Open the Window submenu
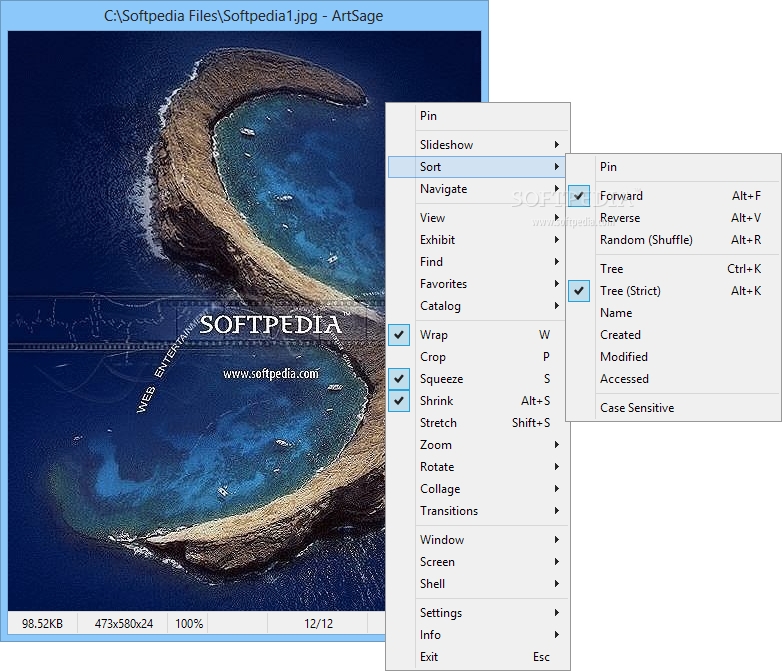The height and width of the screenshot is (671, 782). point(478,540)
